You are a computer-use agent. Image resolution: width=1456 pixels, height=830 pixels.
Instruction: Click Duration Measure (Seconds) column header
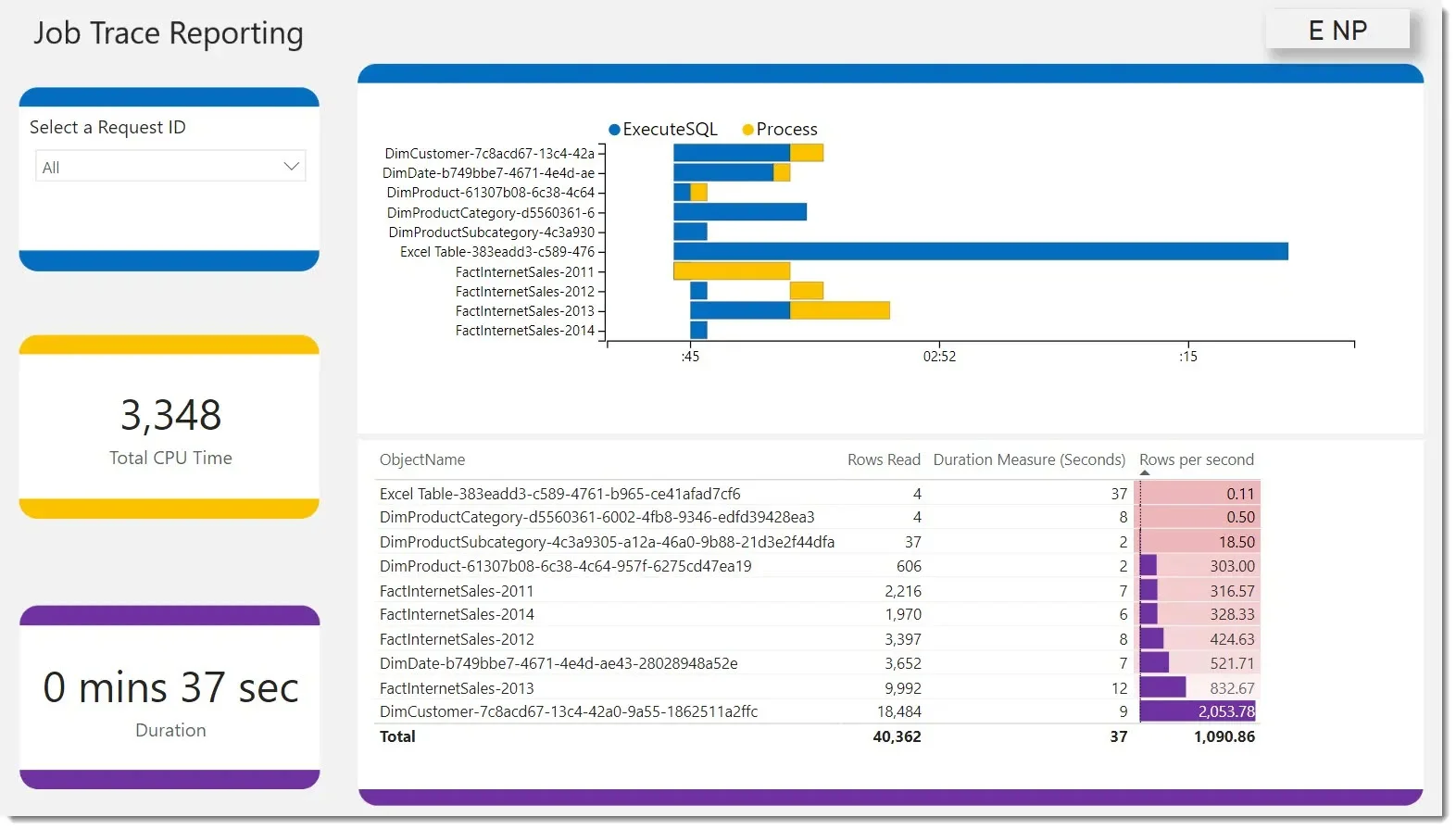click(1028, 459)
